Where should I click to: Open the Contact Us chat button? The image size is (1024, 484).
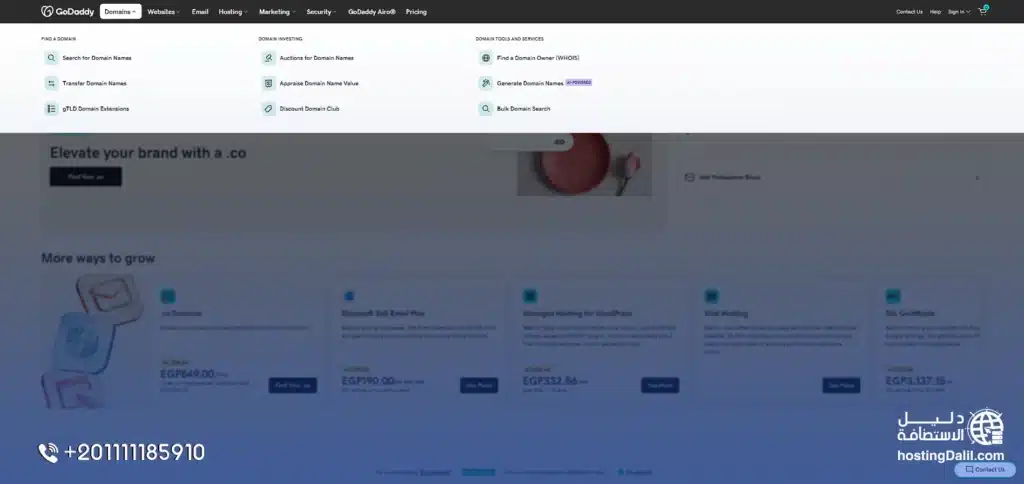point(985,469)
